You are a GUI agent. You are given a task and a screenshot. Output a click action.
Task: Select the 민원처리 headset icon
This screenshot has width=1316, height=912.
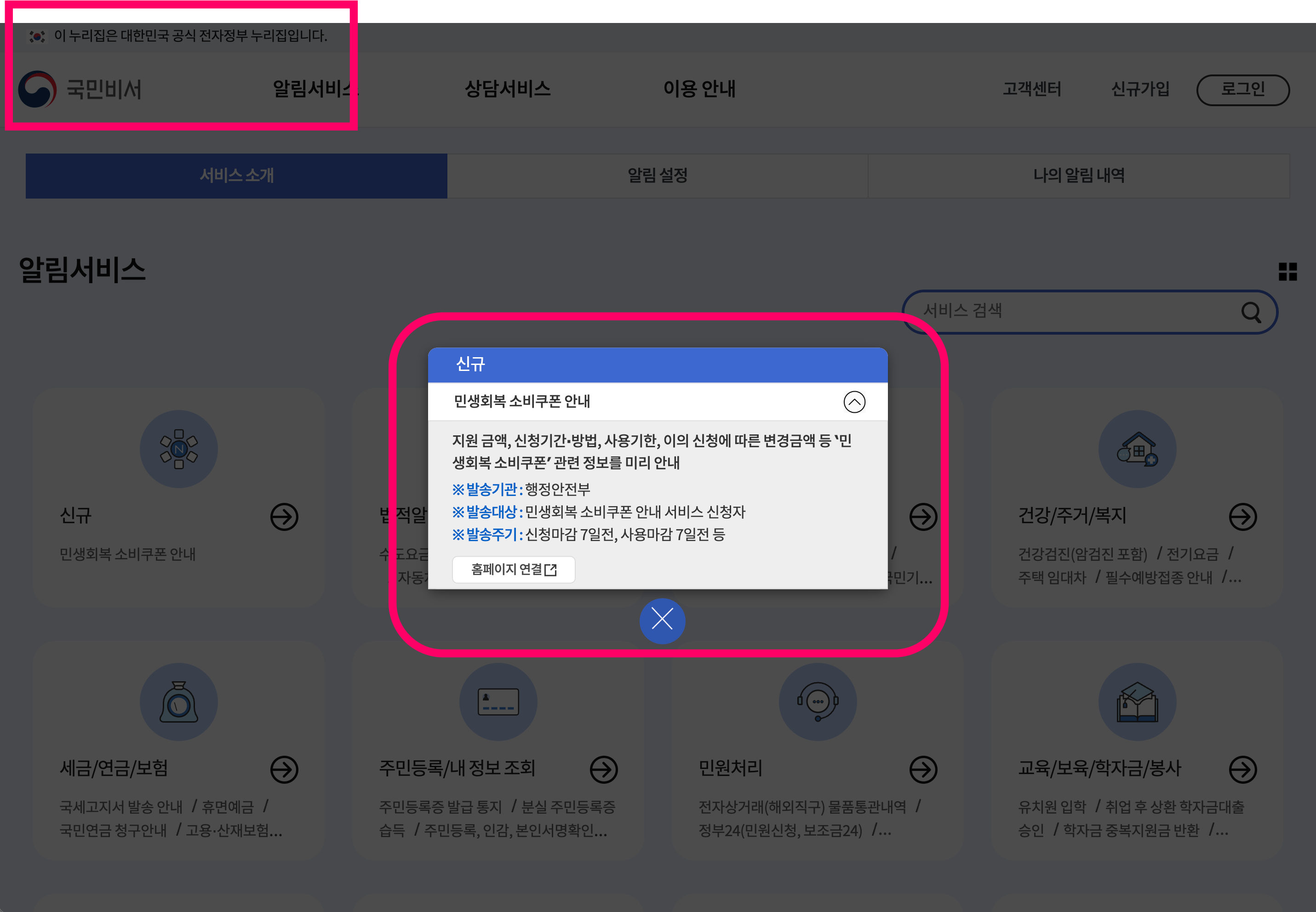click(817, 702)
